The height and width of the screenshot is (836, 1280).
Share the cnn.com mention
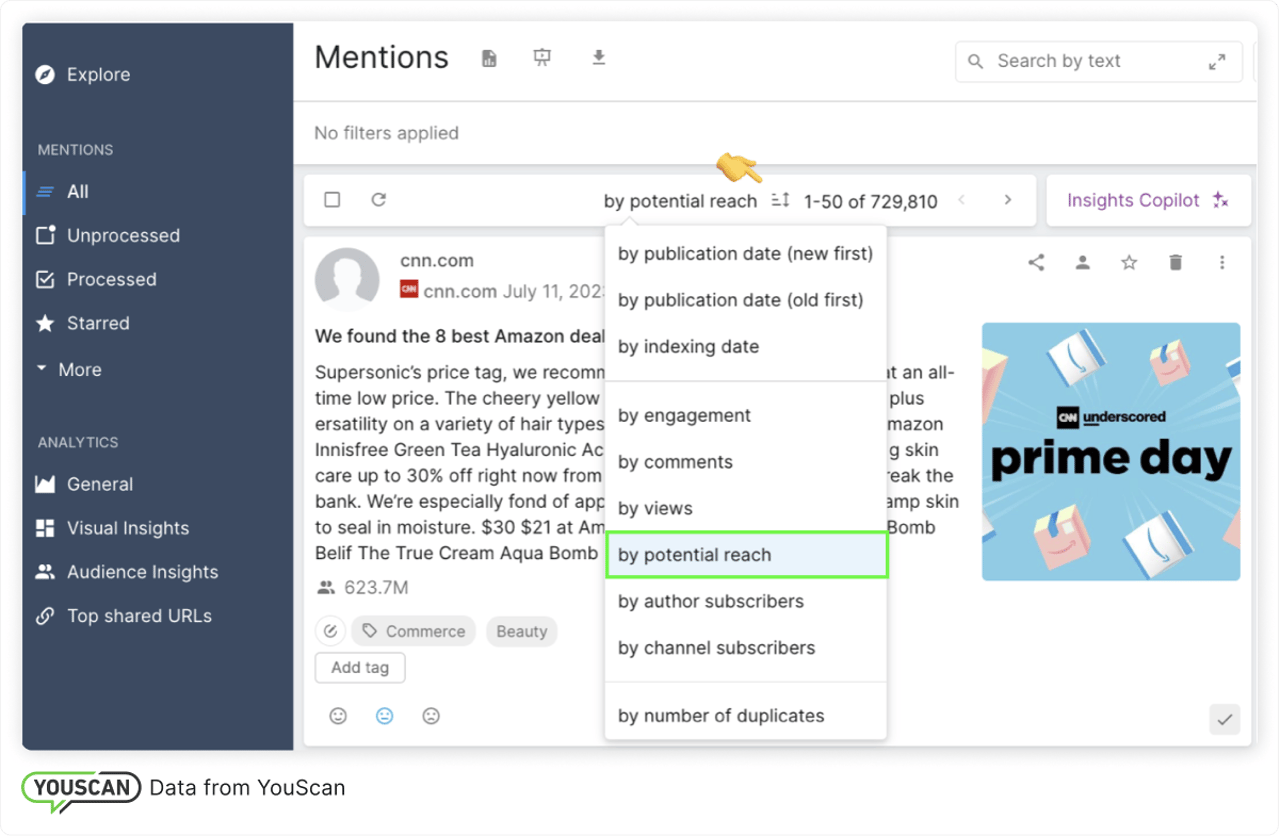pos(1036,262)
